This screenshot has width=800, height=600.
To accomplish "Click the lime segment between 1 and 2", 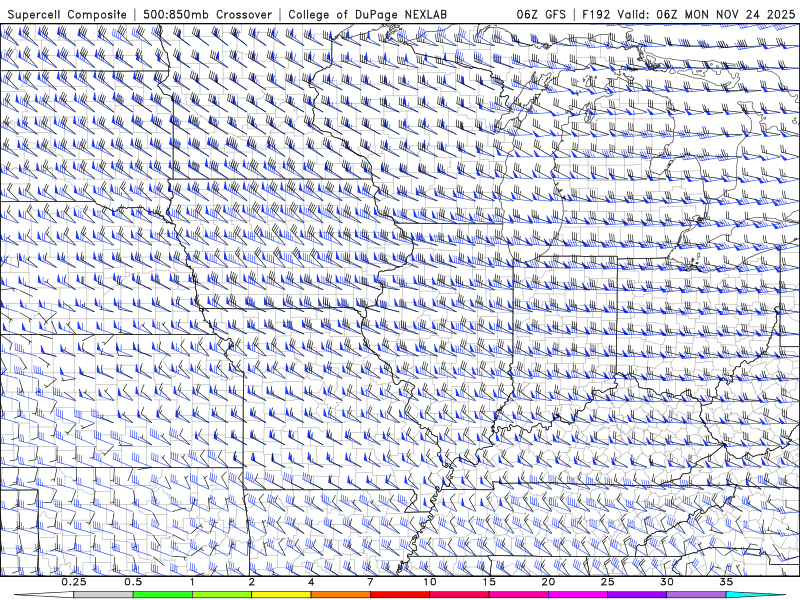I will point(222,595).
